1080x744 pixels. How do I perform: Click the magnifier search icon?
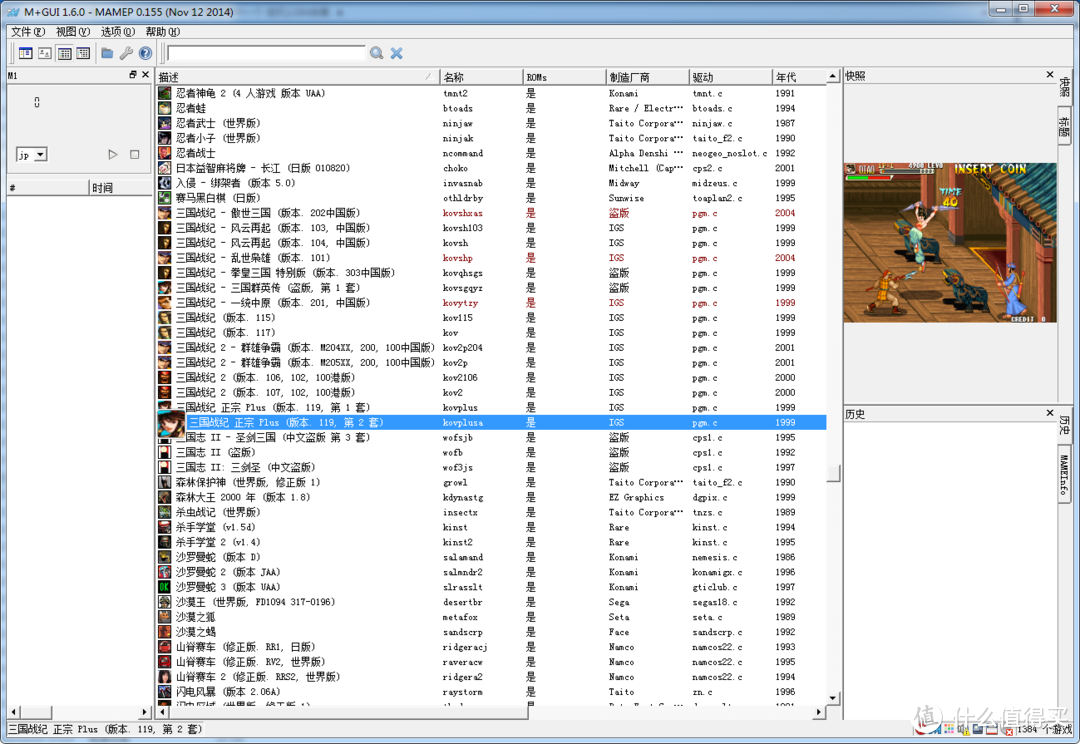(377, 53)
